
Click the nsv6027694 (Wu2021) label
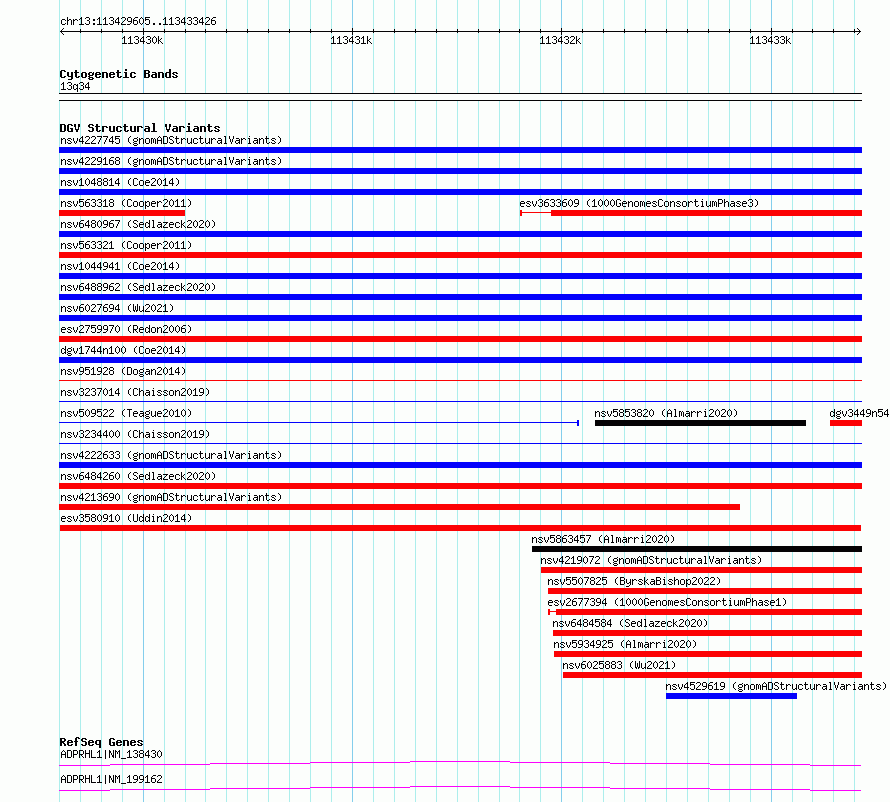coord(117,308)
